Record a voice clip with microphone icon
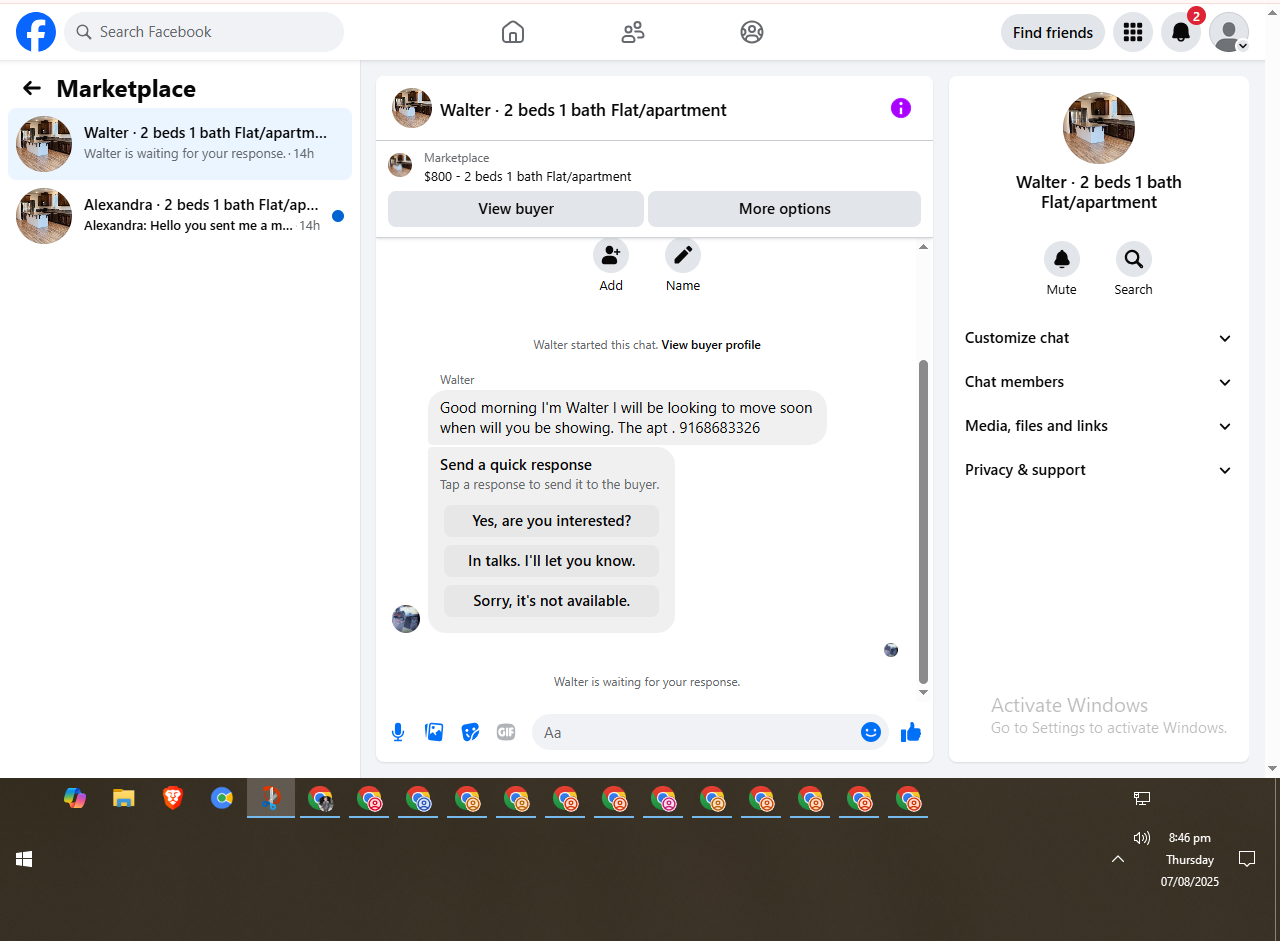The image size is (1280, 941). click(x=398, y=732)
